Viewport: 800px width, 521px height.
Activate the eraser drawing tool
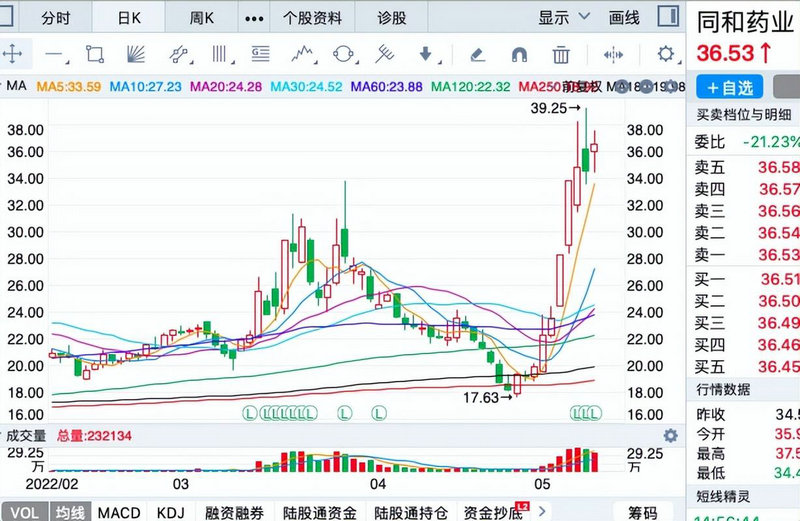(477, 53)
